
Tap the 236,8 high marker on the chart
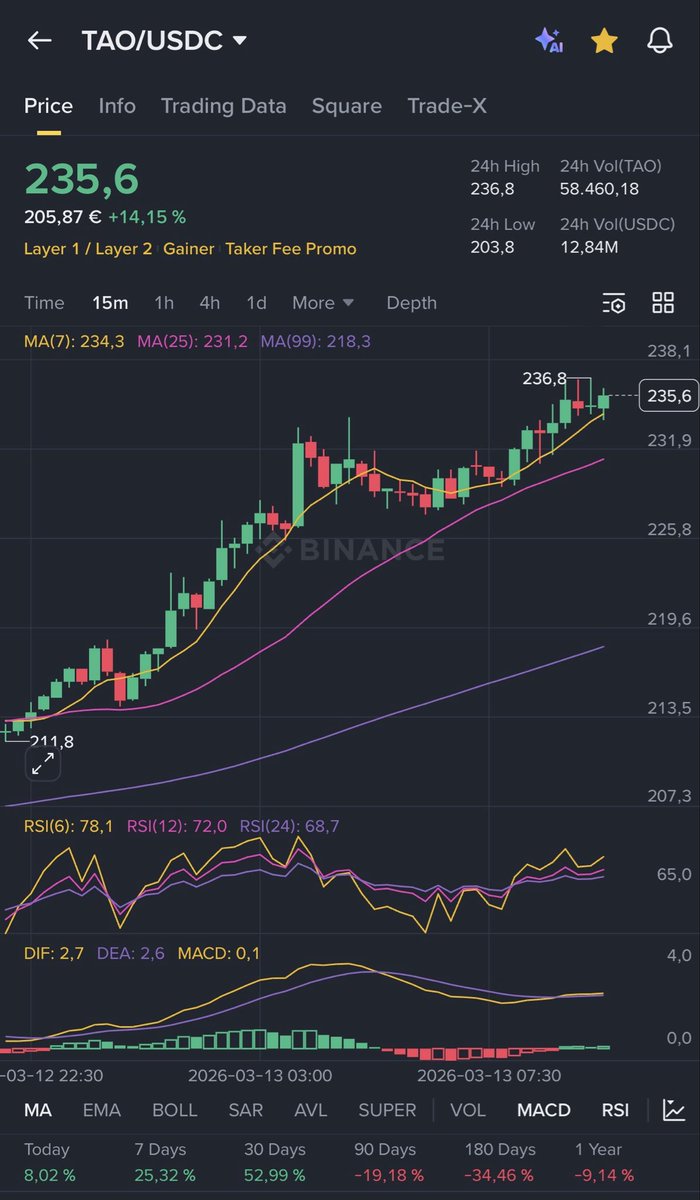click(x=544, y=379)
